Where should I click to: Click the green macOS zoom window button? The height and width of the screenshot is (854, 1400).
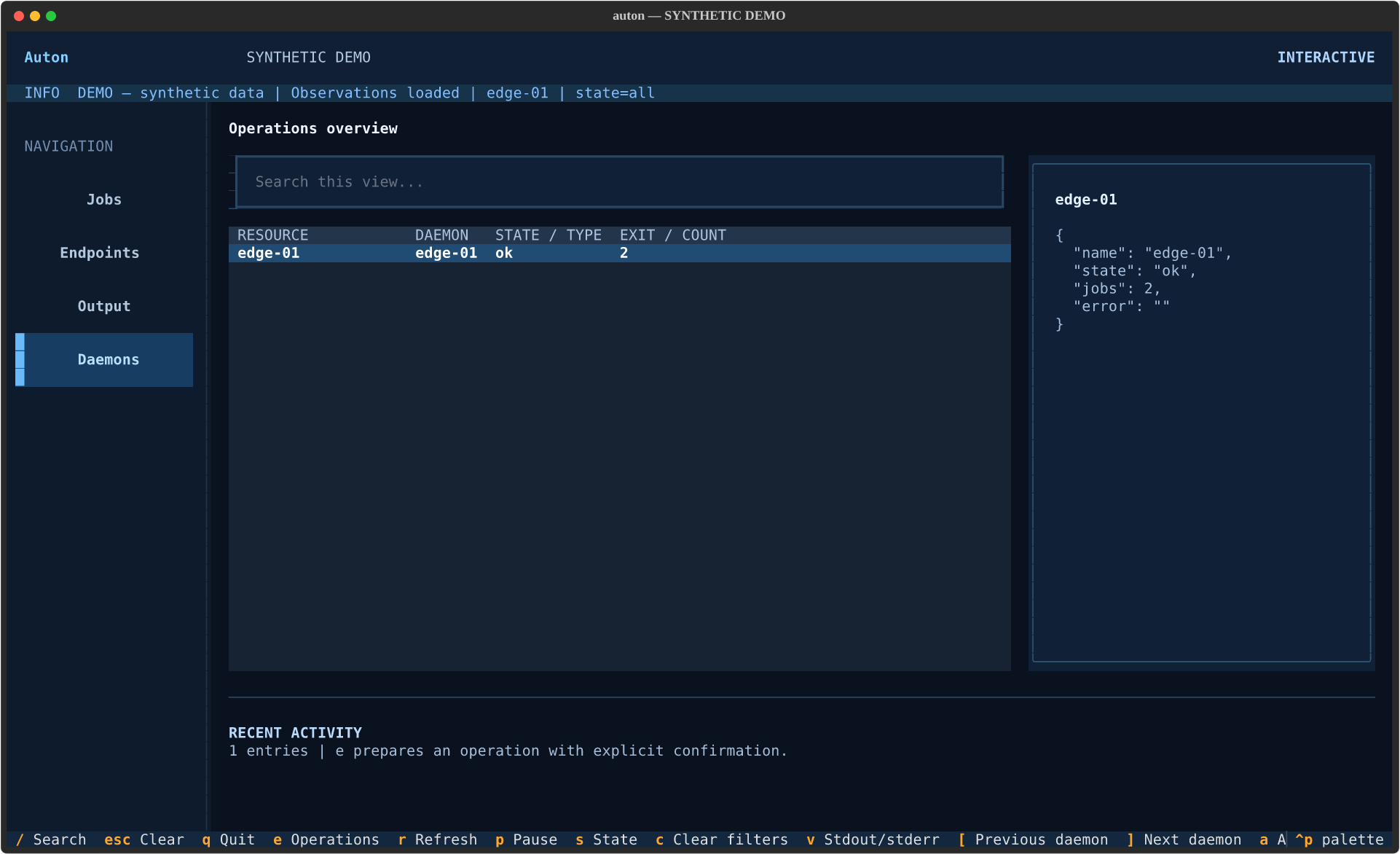(51, 16)
